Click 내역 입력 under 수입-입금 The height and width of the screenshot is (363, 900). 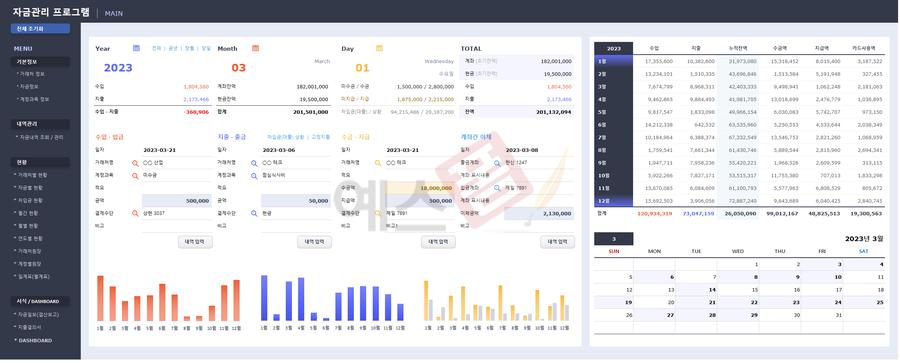point(195,242)
